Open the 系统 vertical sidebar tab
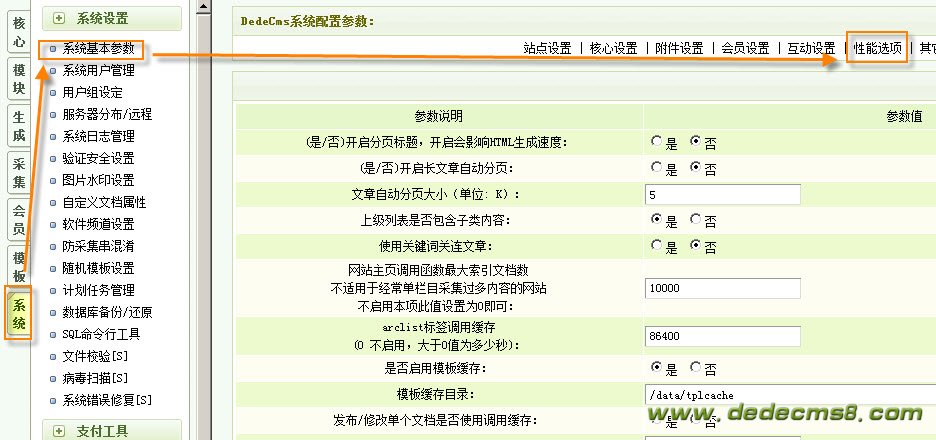This screenshot has width=936, height=440. coord(19,313)
